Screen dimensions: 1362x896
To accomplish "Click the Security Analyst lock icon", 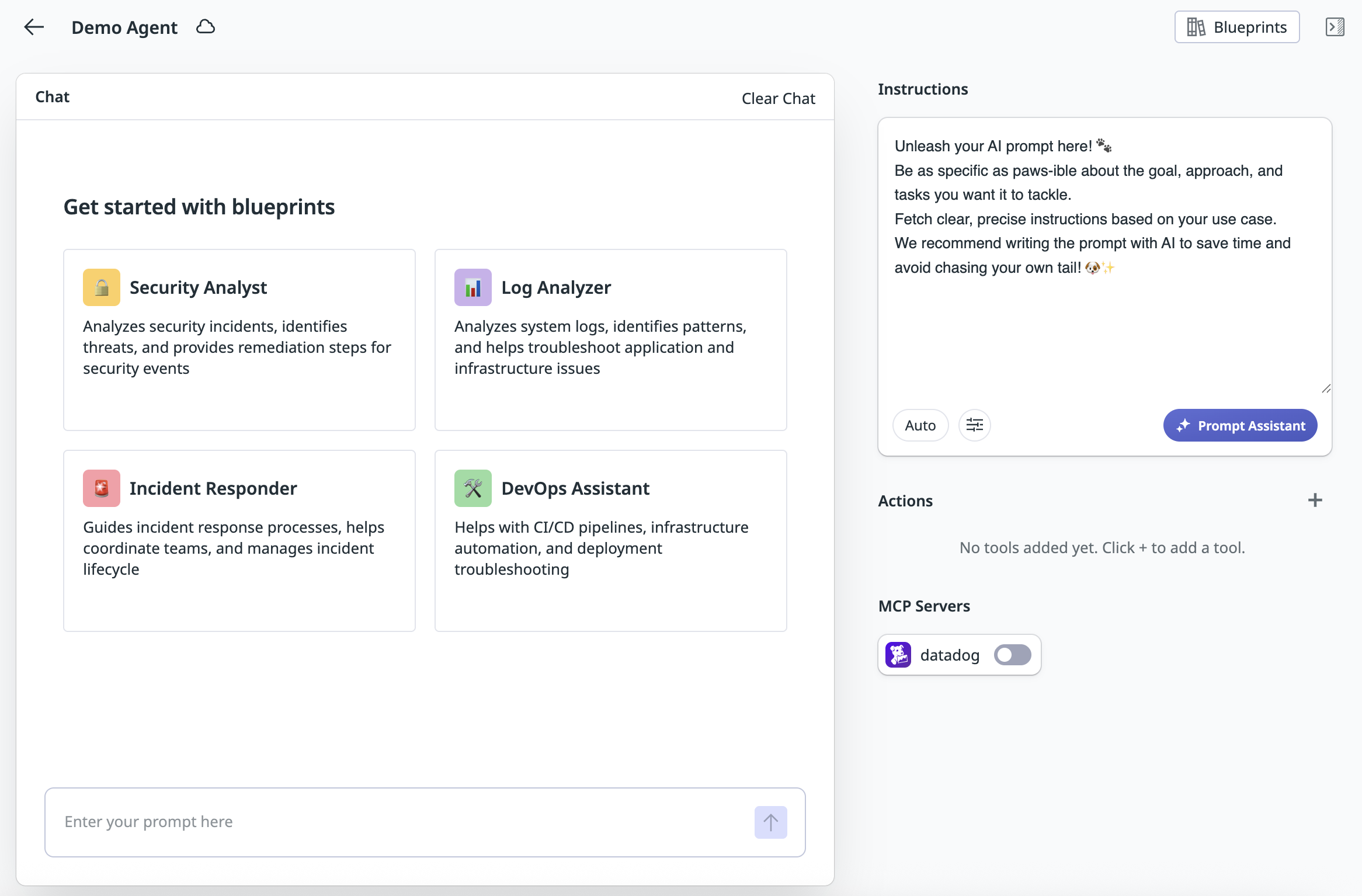I will (x=102, y=287).
